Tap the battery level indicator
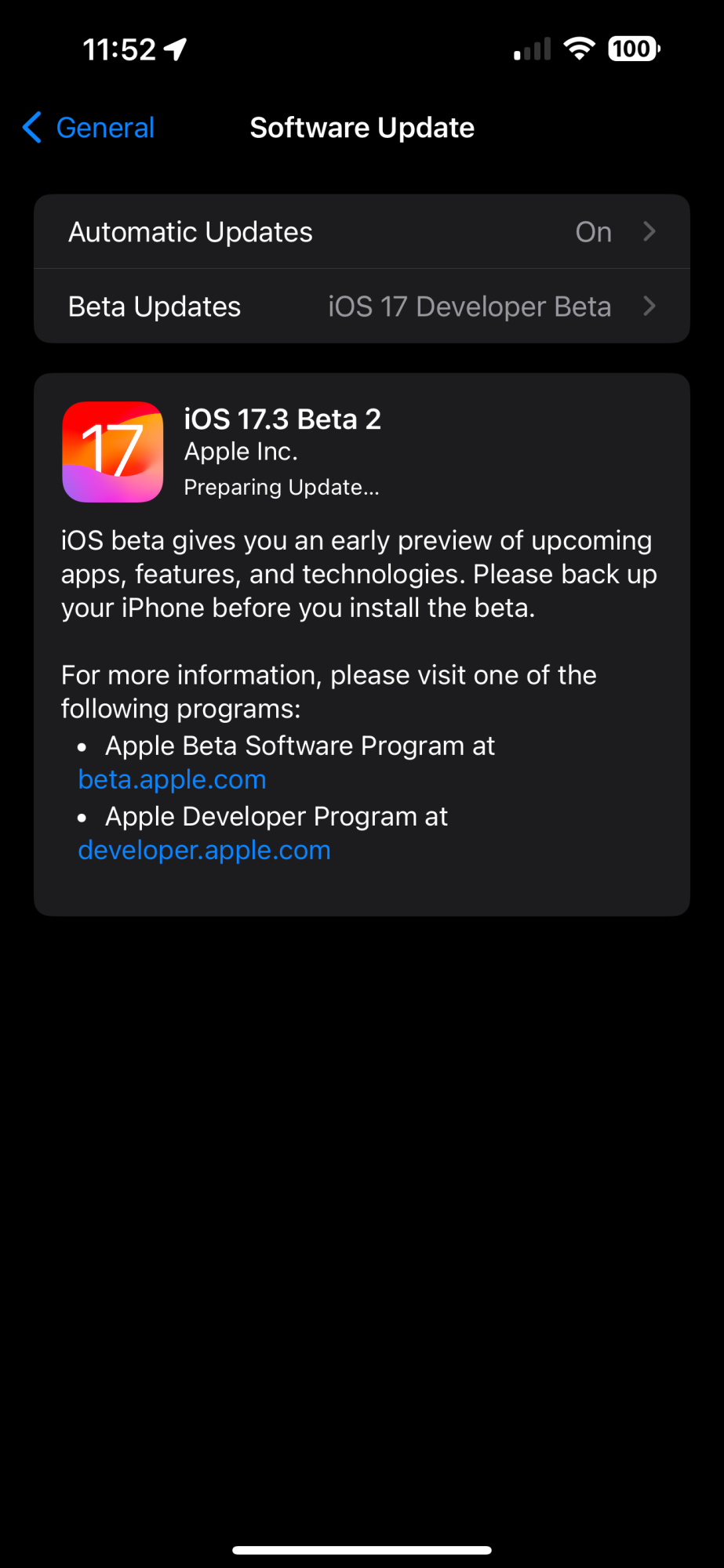This screenshot has width=724, height=1568. point(634,49)
